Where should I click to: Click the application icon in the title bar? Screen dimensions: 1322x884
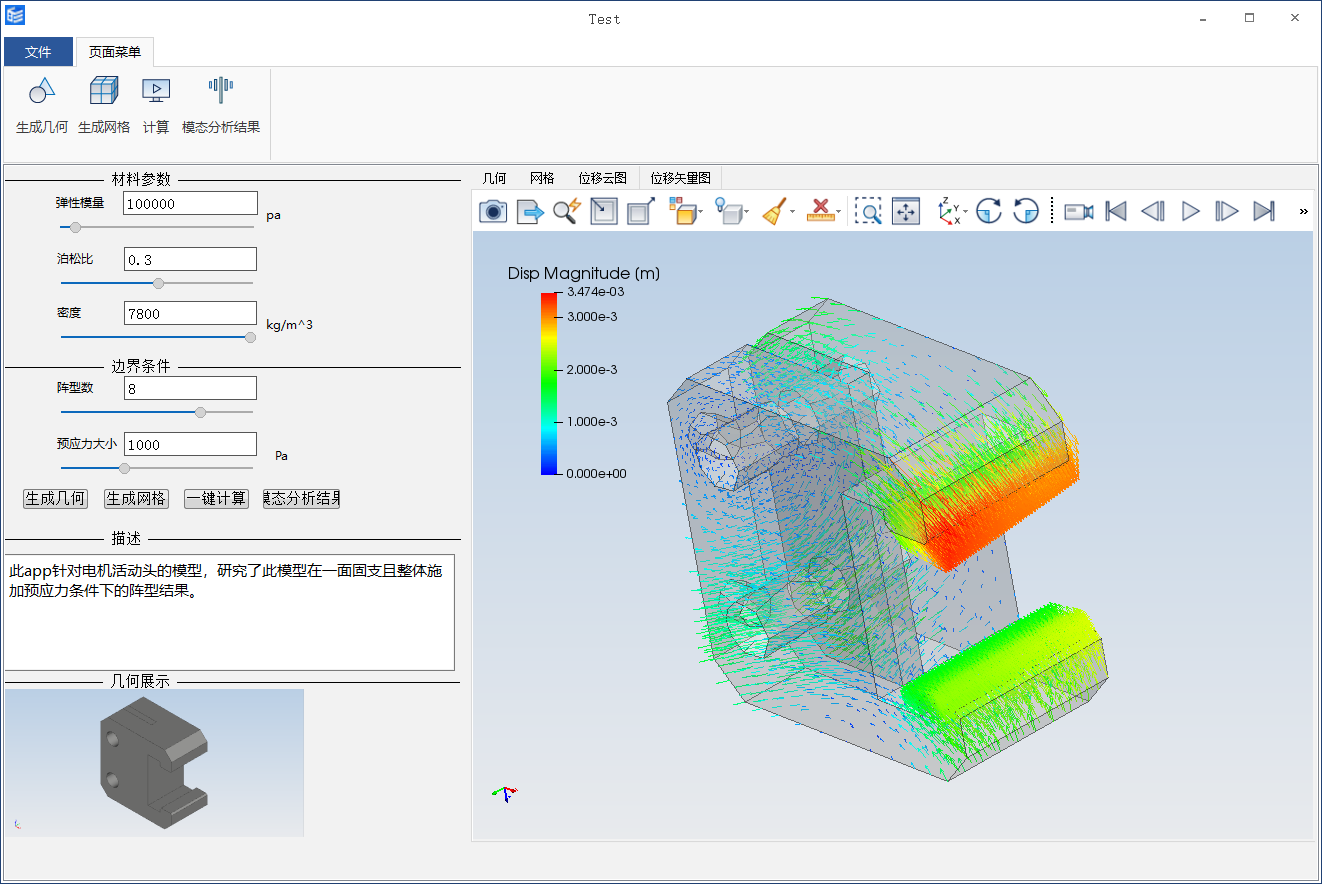15,15
